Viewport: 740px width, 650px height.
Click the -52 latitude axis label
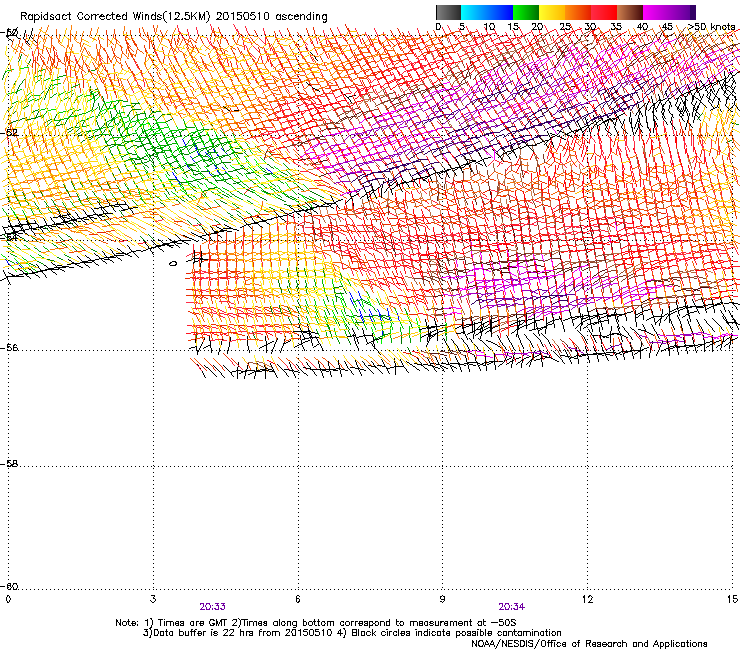10,133
